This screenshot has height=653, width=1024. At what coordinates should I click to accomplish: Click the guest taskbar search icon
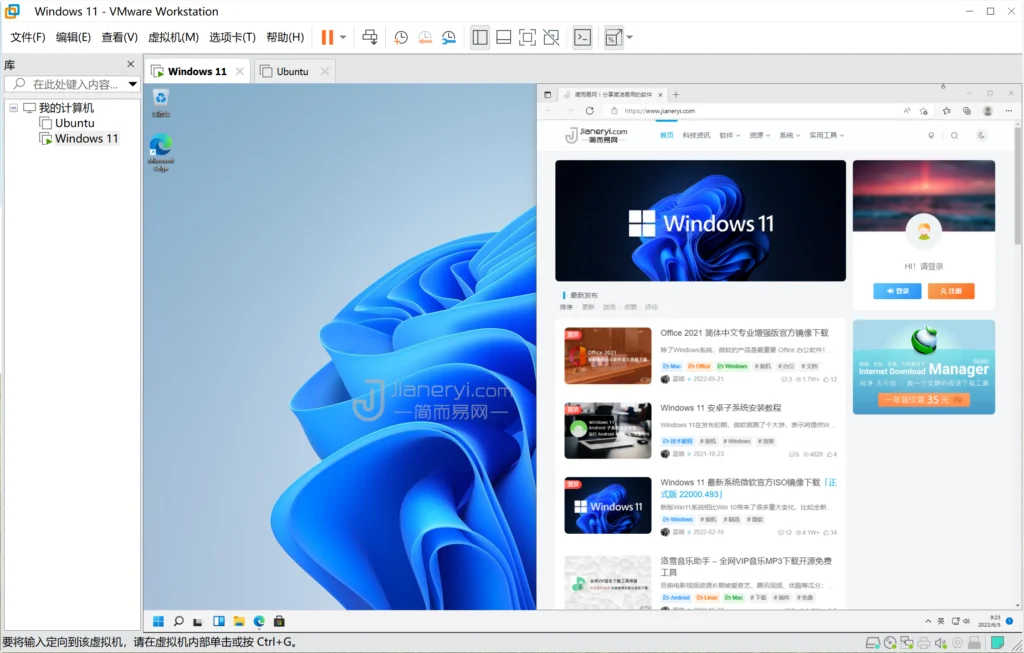click(x=178, y=621)
